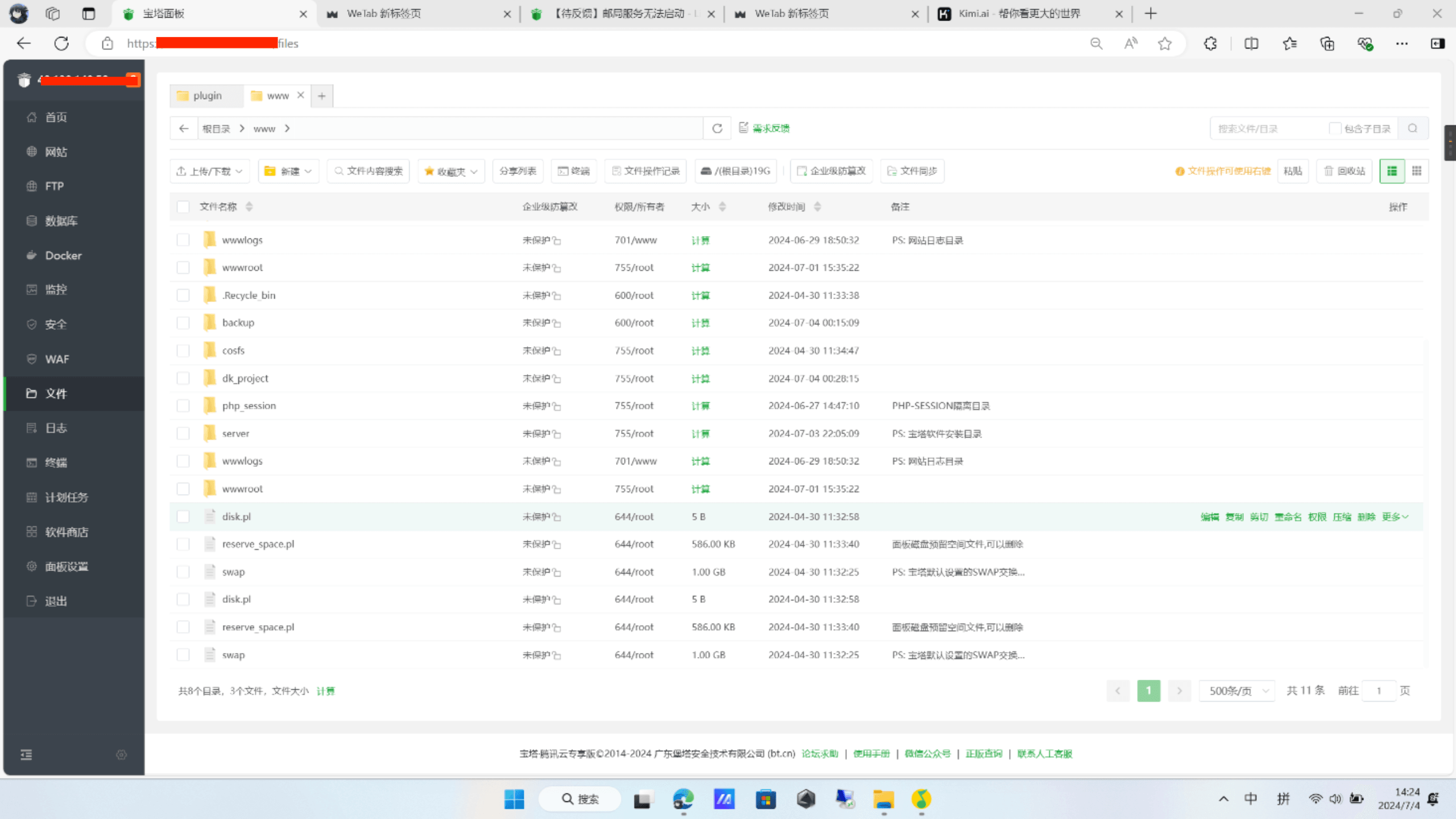The width and height of the screenshot is (1456, 819).
Task: Sort by 修改时间 column arrows
Action: [817, 206]
